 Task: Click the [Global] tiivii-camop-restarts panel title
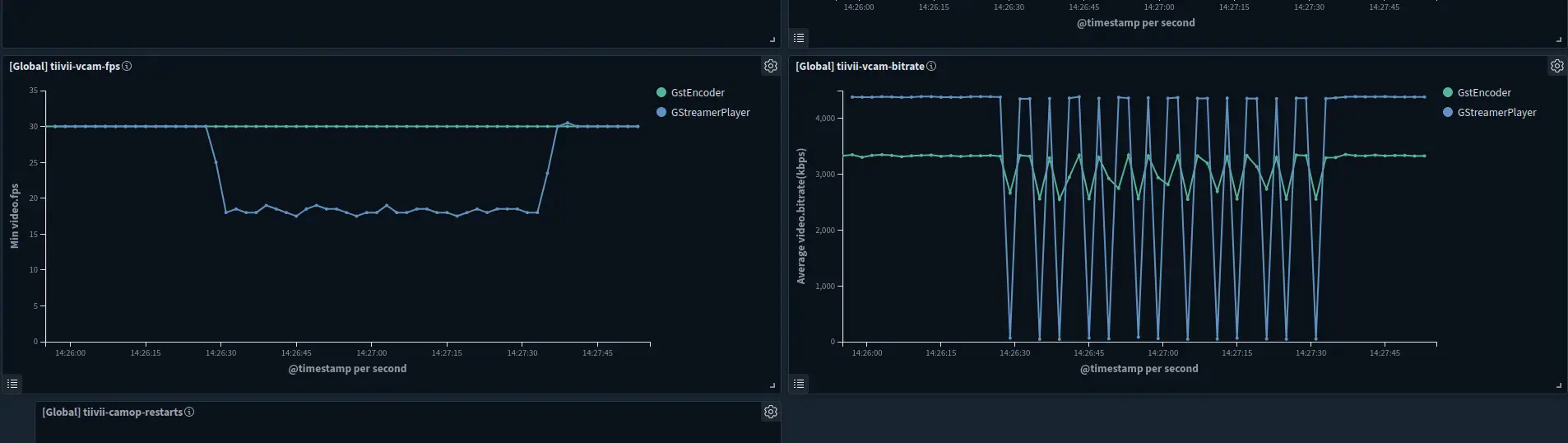click(x=112, y=412)
